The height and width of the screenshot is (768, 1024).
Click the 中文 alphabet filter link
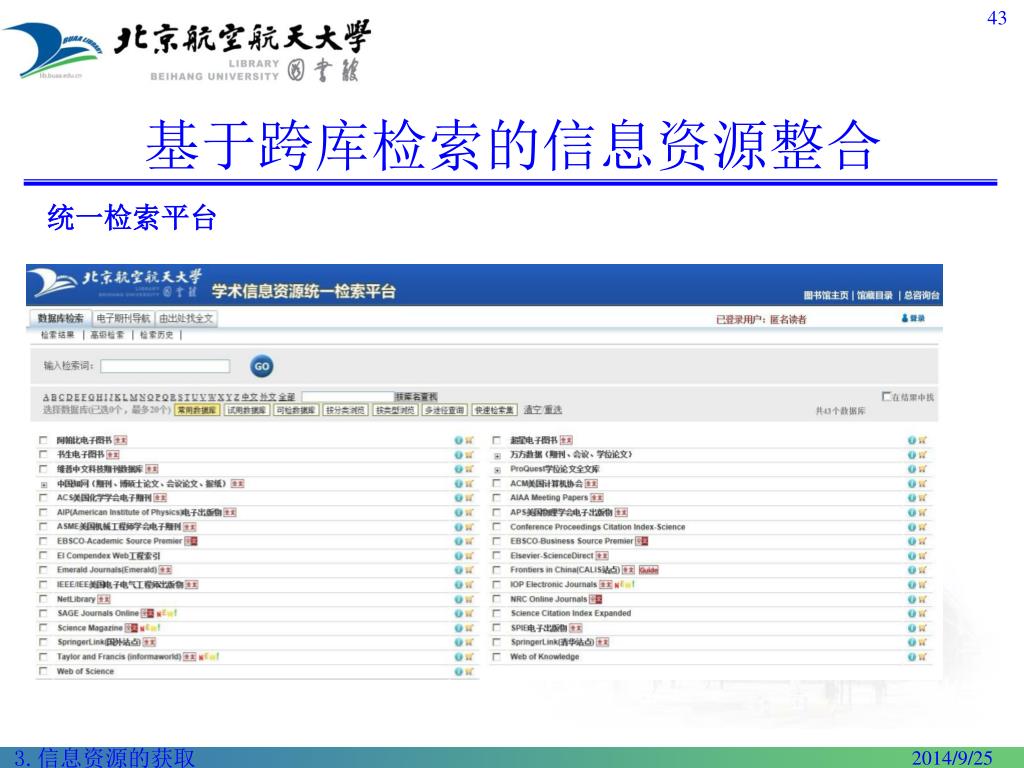[x=249, y=396]
